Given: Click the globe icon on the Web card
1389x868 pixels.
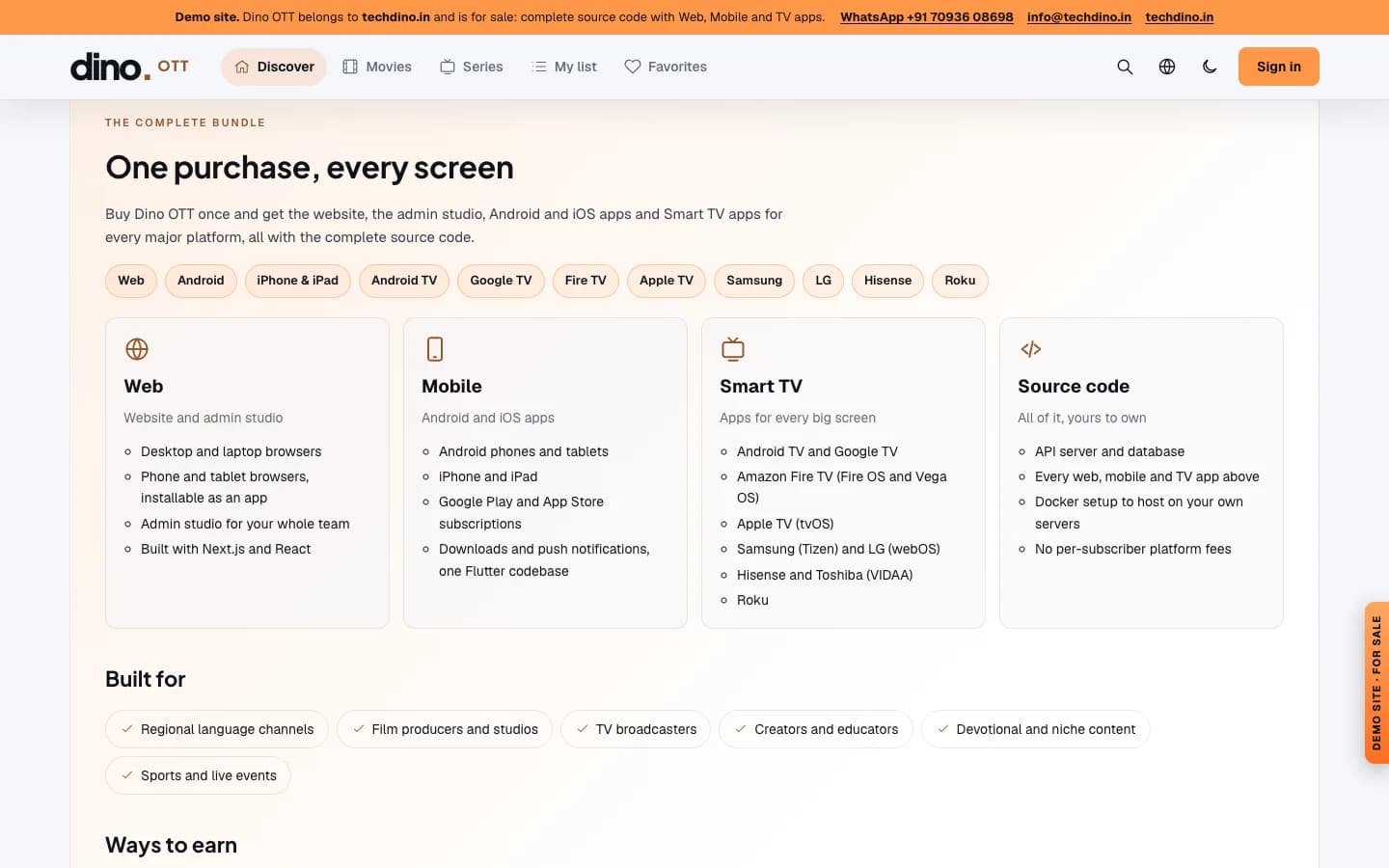Looking at the screenshot, I should point(137,349).
